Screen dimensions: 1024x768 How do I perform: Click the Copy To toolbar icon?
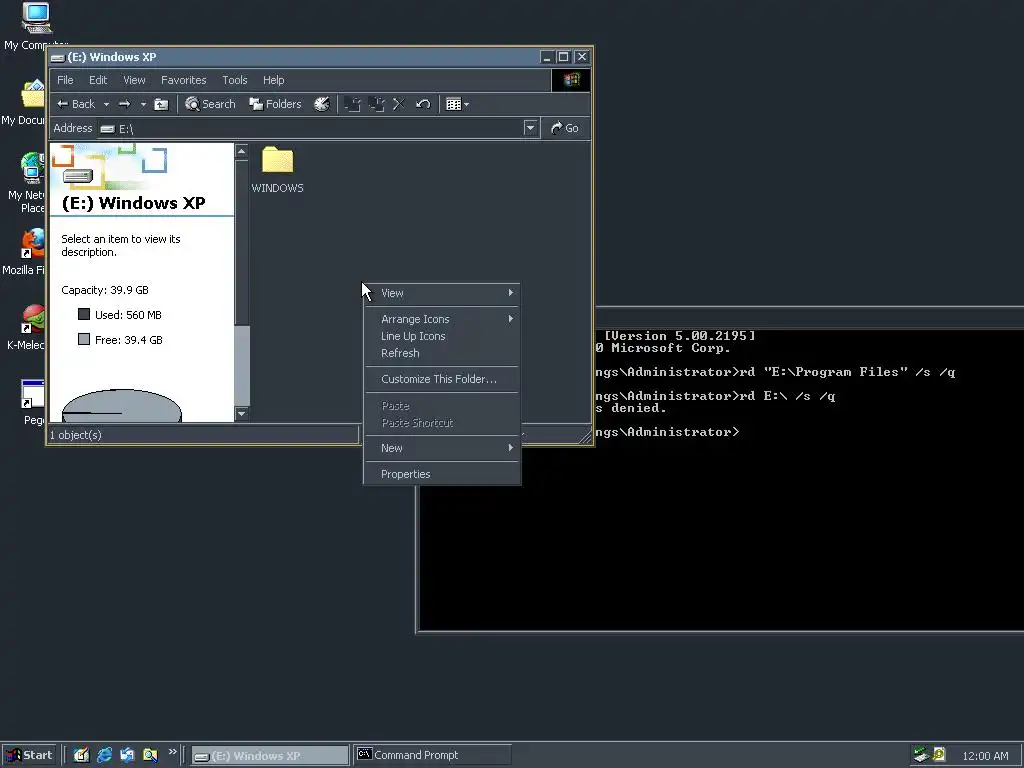(376, 104)
